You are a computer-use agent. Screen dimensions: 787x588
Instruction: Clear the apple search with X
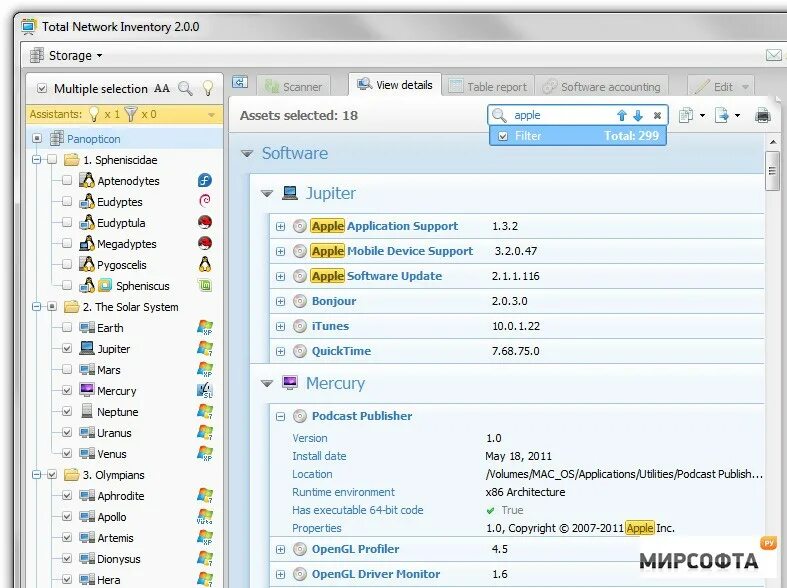coord(657,115)
